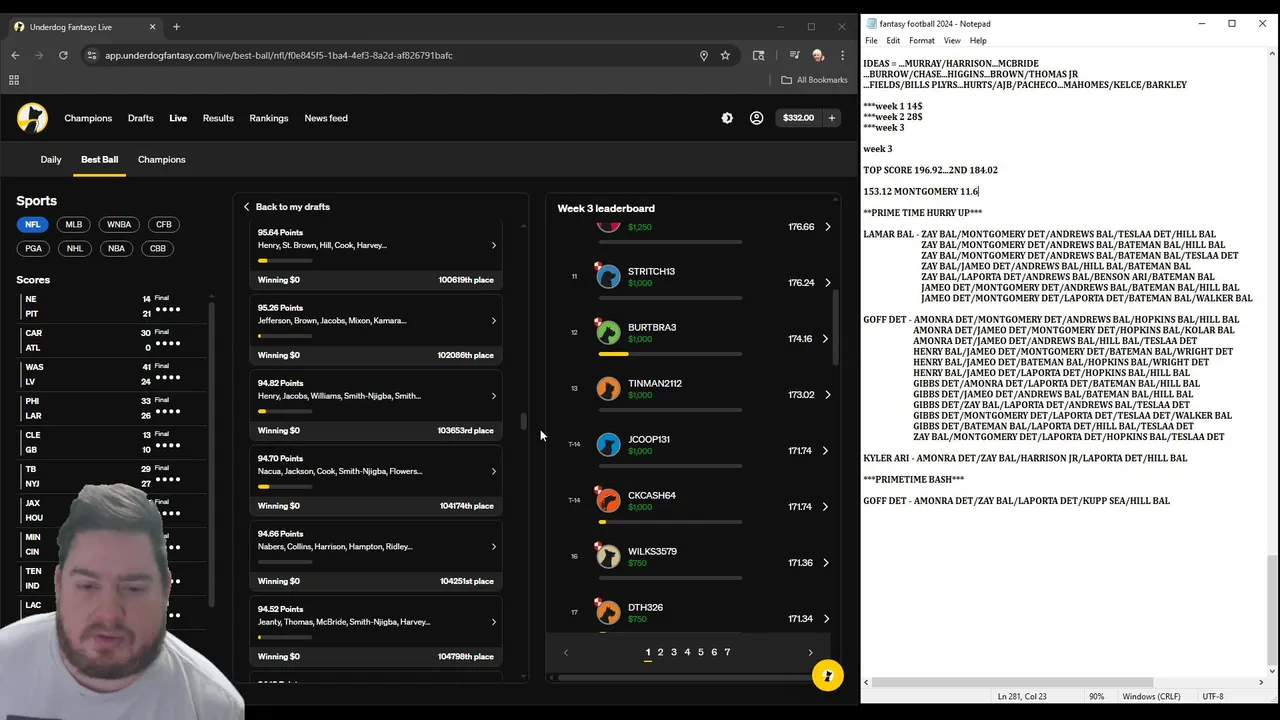The image size is (1280, 720).
Task: Open the News feed nav item
Action: click(326, 118)
